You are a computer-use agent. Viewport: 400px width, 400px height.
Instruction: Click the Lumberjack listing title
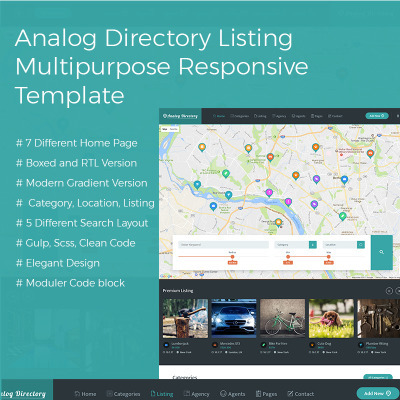(x=180, y=343)
